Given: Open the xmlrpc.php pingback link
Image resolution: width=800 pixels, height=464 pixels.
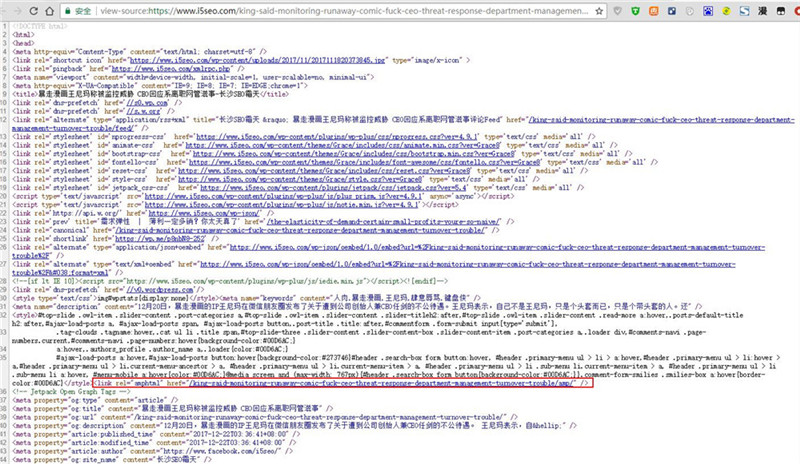Looking at the screenshot, I should coord(171,68).
